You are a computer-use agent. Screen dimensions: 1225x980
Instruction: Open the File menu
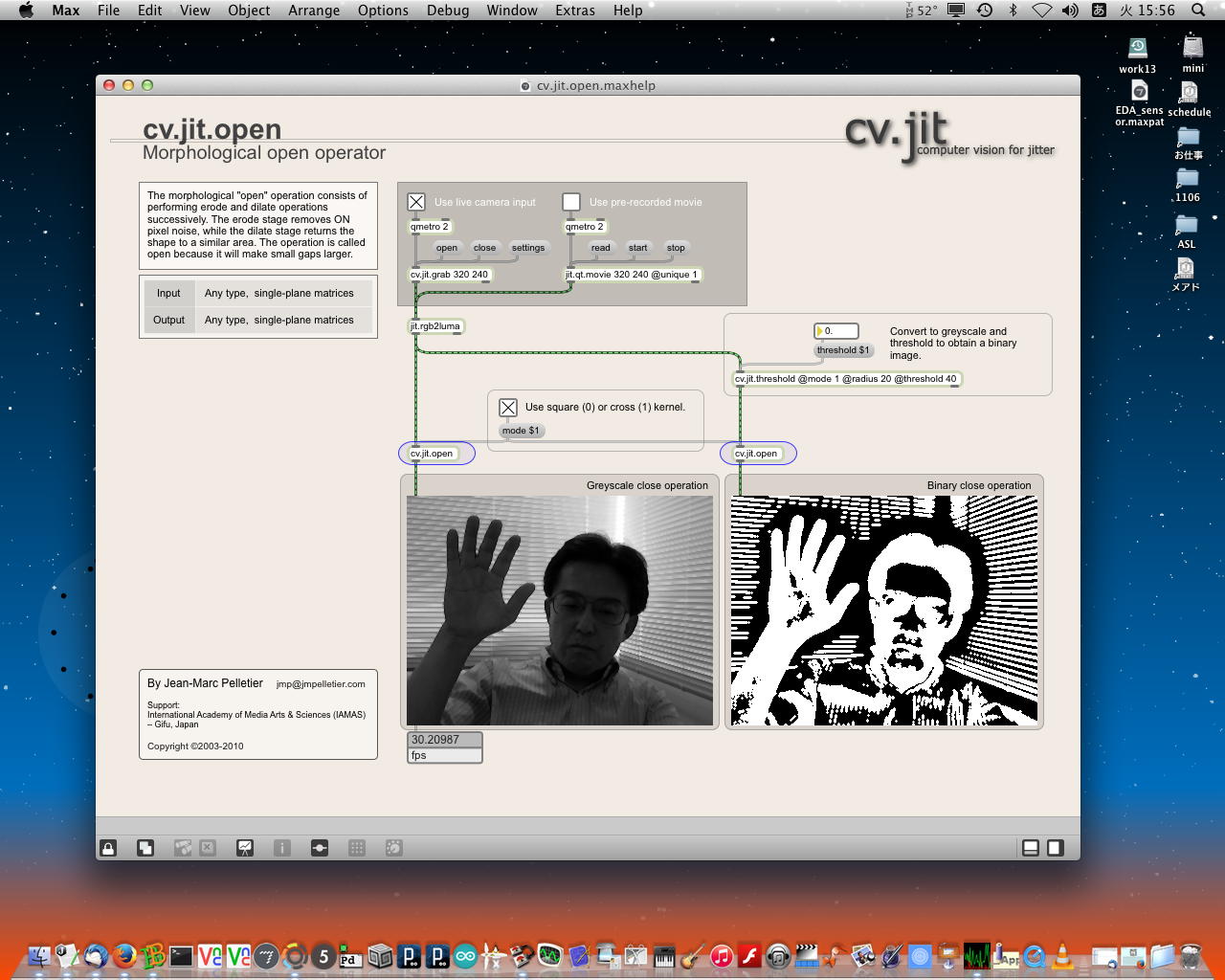[x=109, y=11]
